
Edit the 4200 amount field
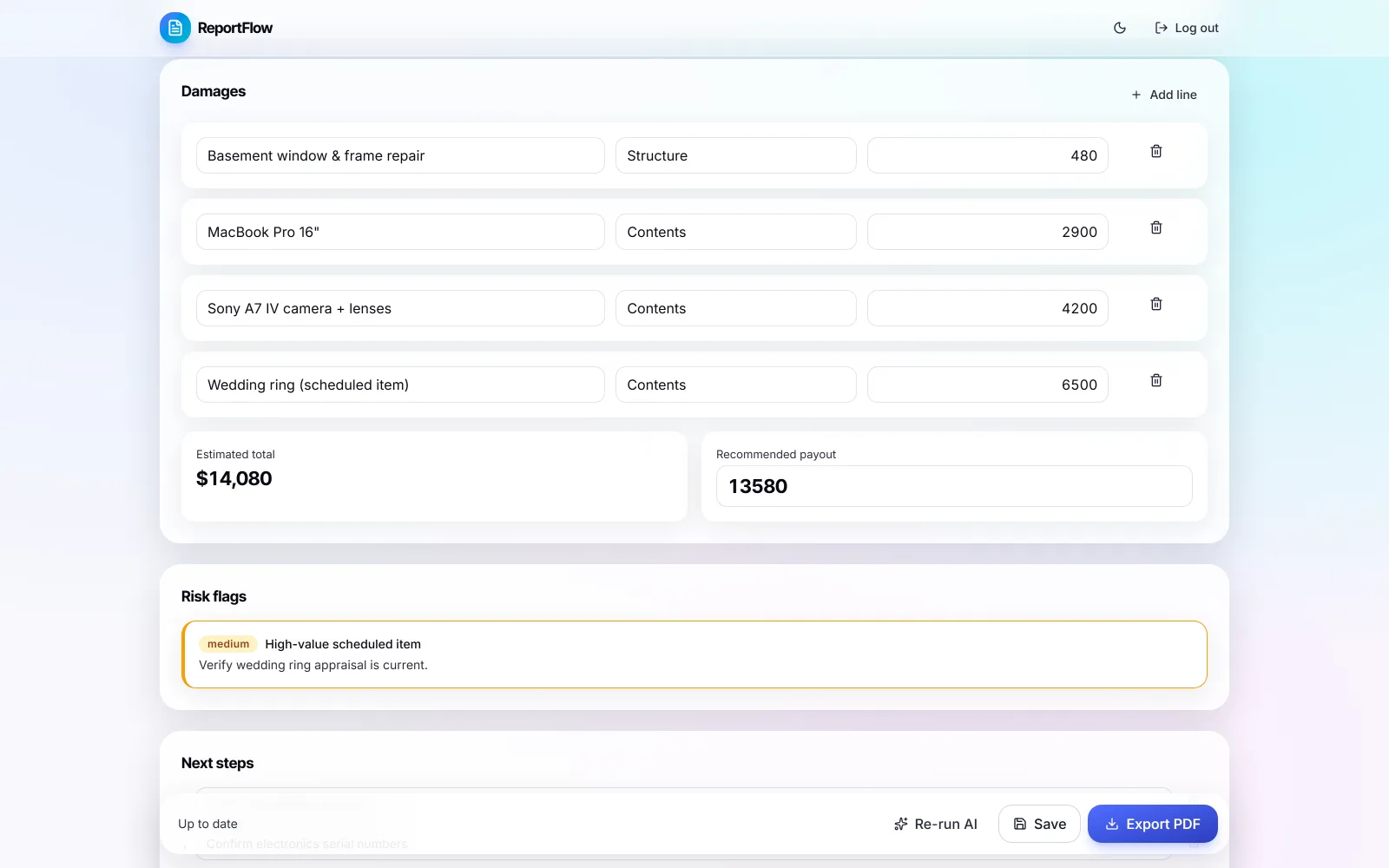click(988, 308)
